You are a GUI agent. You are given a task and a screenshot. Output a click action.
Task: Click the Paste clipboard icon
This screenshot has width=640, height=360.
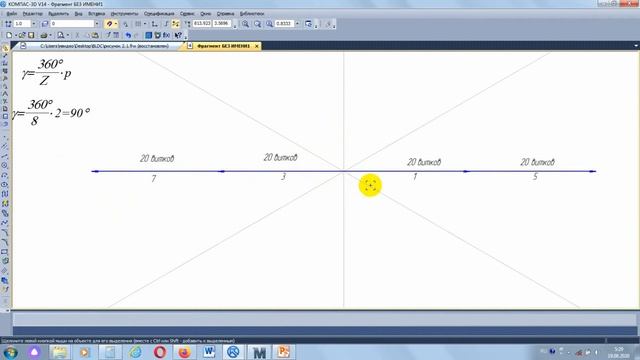point(95,35)
